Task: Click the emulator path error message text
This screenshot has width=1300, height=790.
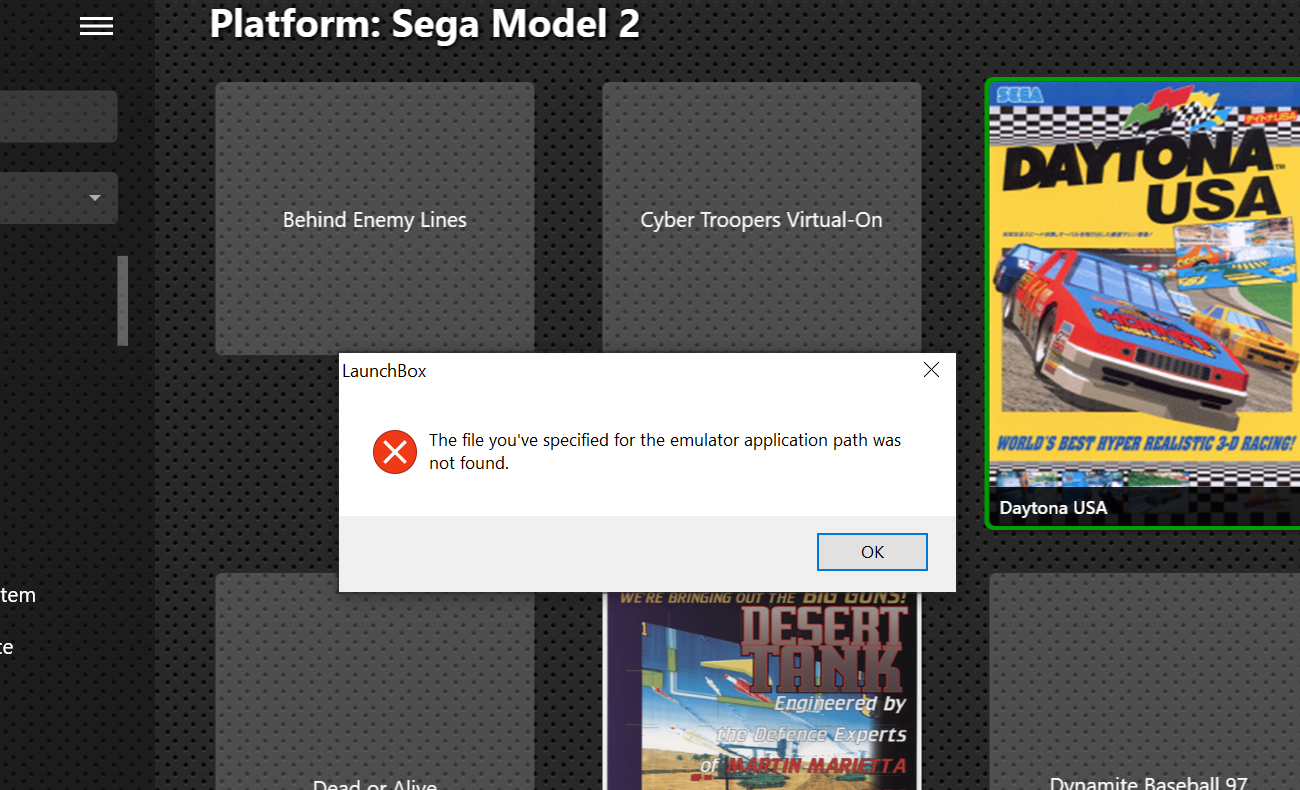Action: point(665,452)
